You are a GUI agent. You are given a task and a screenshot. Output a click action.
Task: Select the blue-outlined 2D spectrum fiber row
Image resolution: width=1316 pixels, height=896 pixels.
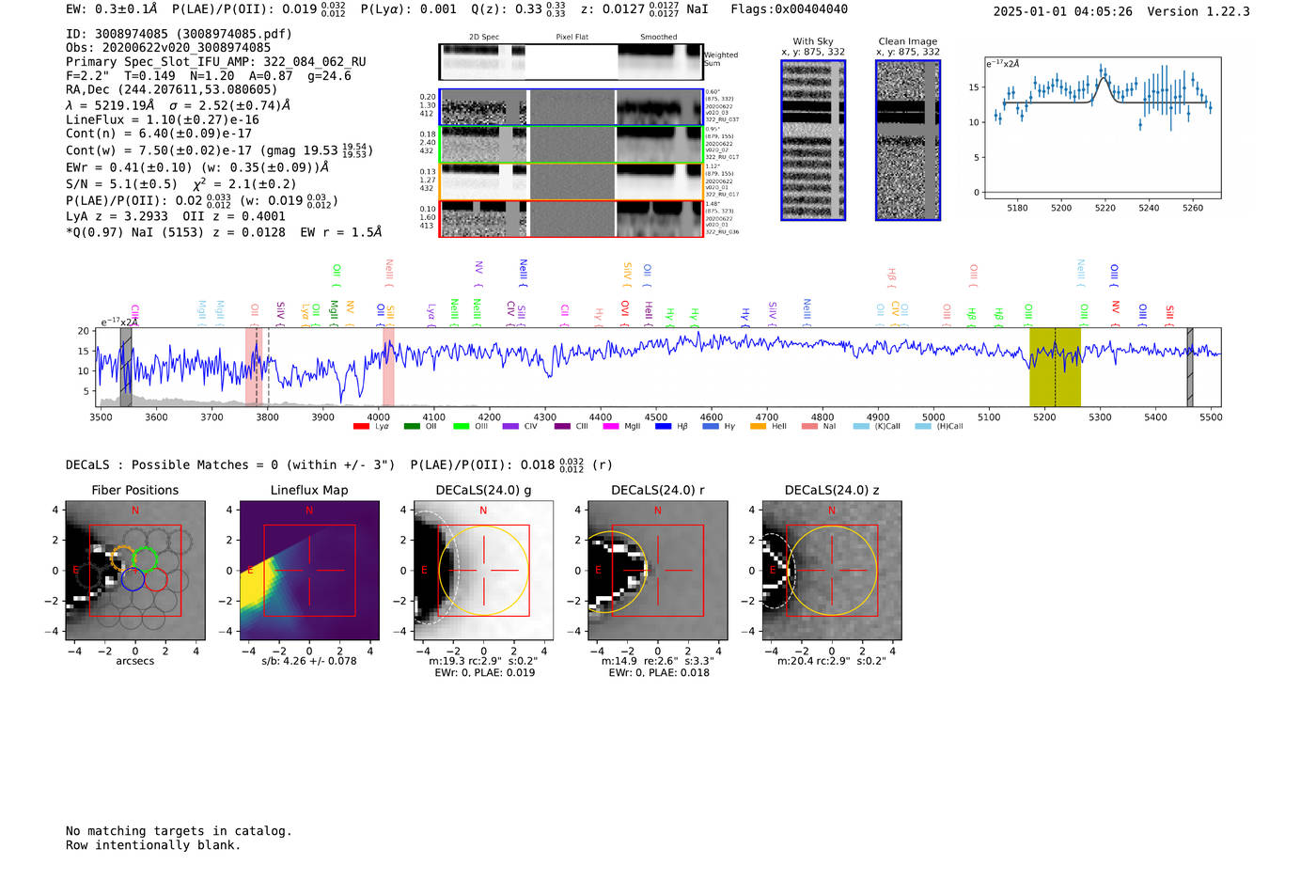[572, 107]
